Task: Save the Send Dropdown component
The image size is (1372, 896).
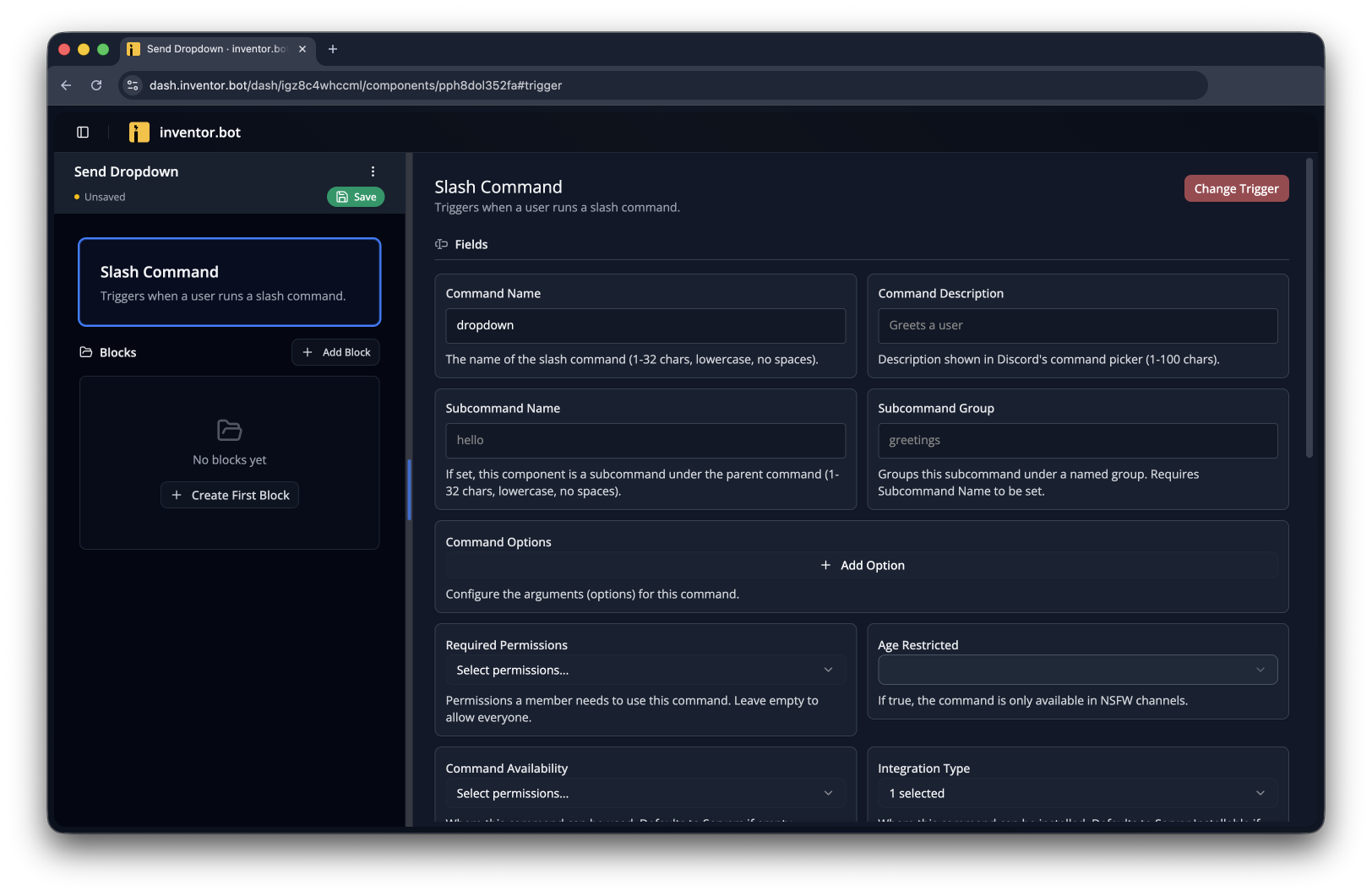Action: click(356, 197)
